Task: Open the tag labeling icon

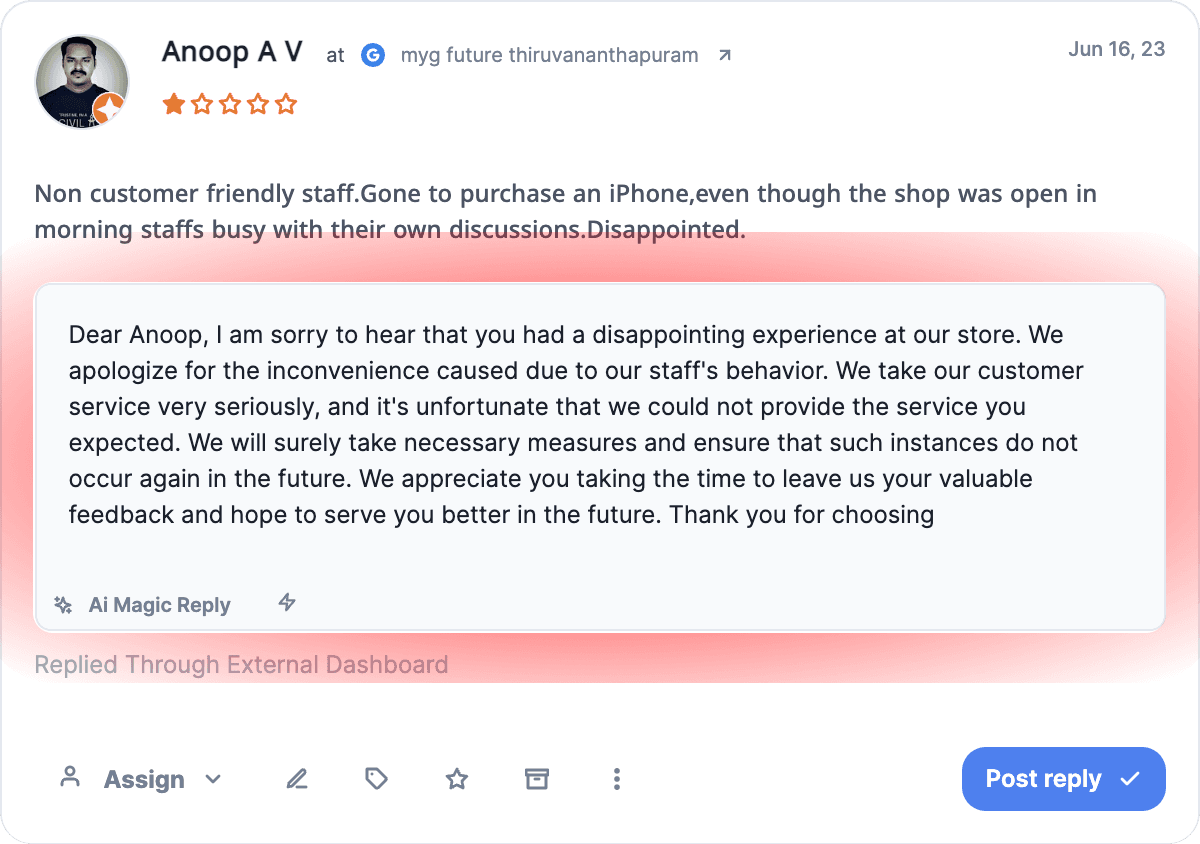Action: [376, 778]
